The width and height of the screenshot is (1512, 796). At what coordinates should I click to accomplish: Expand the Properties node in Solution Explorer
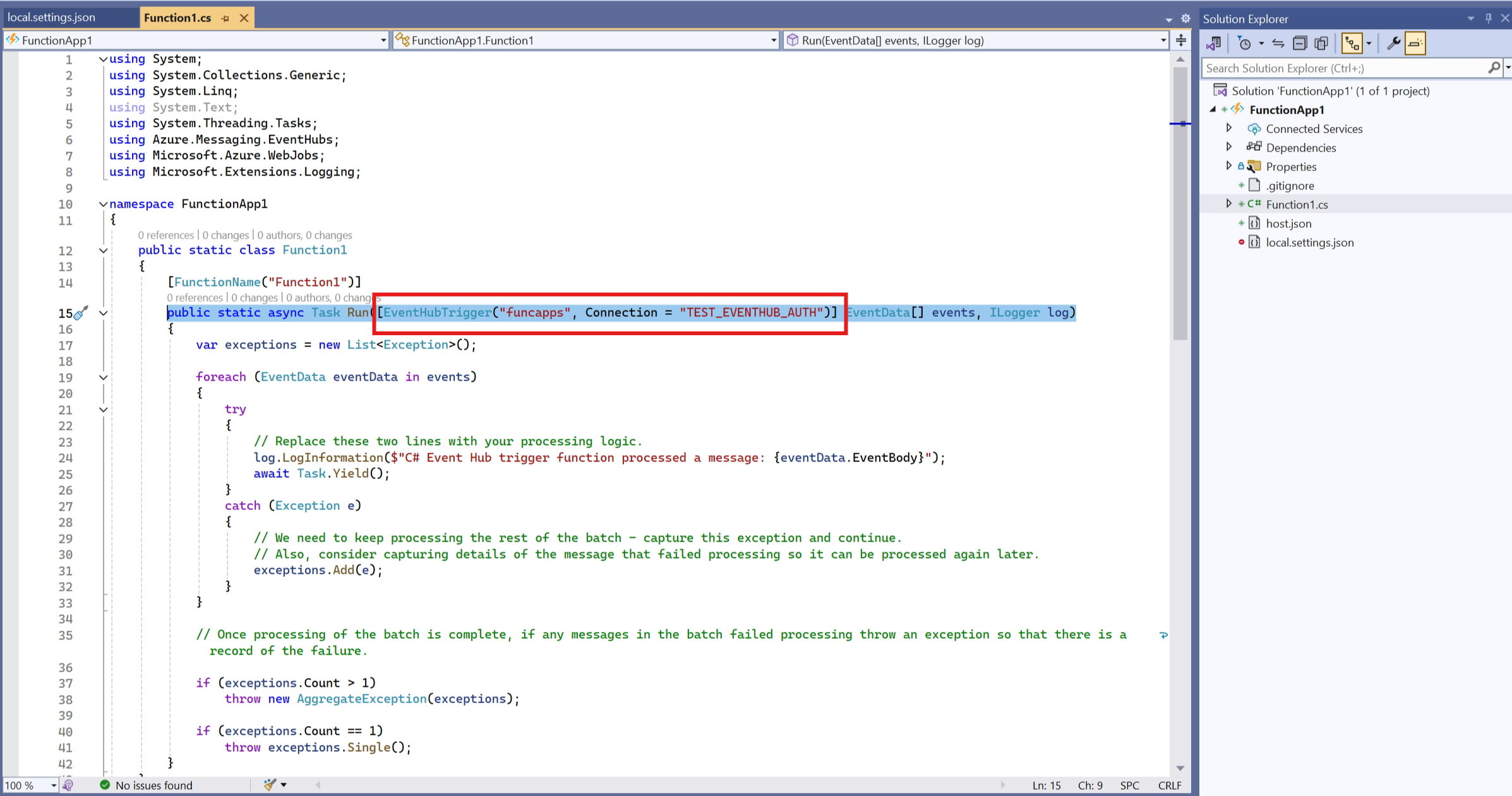coord(1228,166)
